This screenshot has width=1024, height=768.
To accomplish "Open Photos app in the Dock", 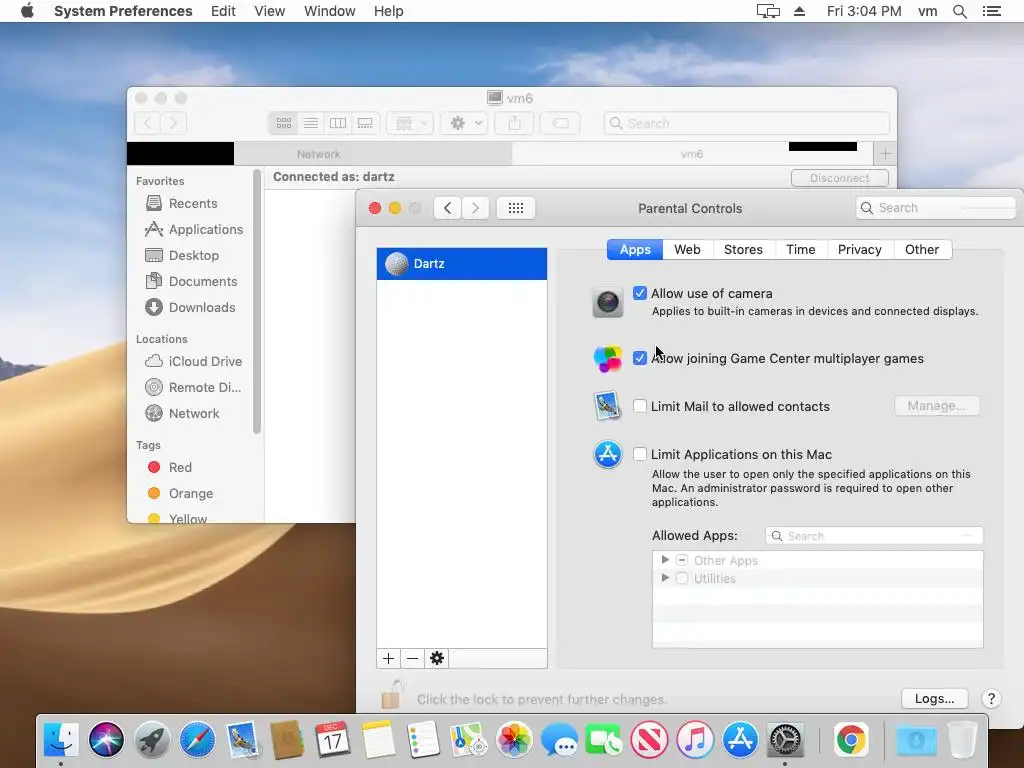I will click(x=514, y=740).
